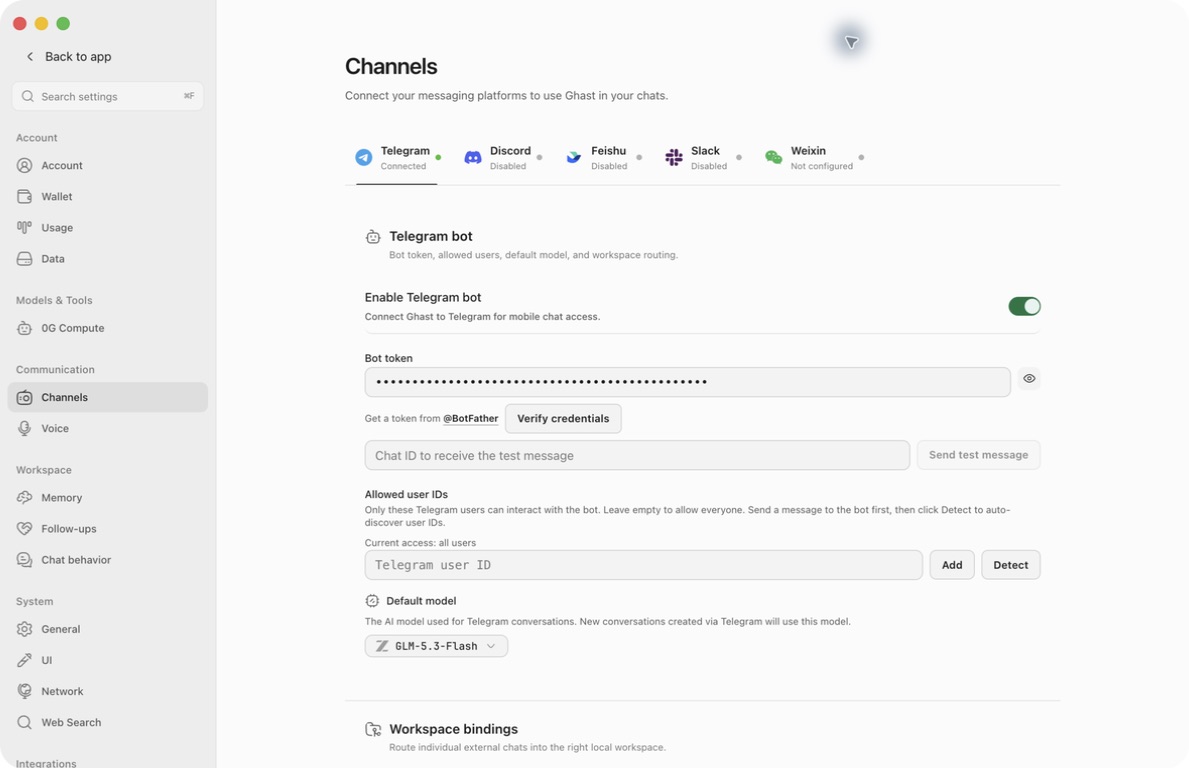Switch to the Feishu tab

[603, 158]
